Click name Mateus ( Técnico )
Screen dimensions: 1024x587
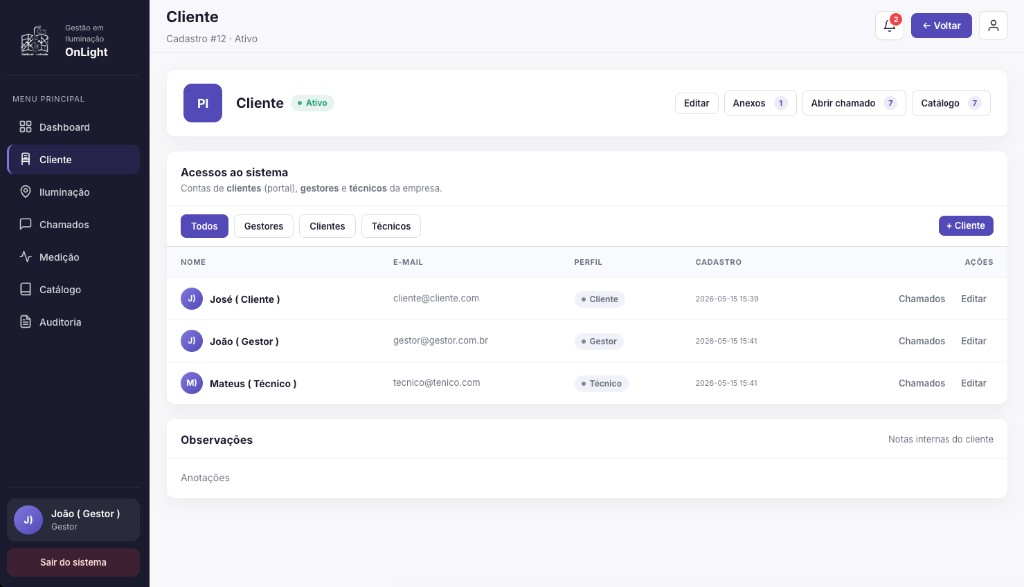pyautogui.click(x=253, y=383)
